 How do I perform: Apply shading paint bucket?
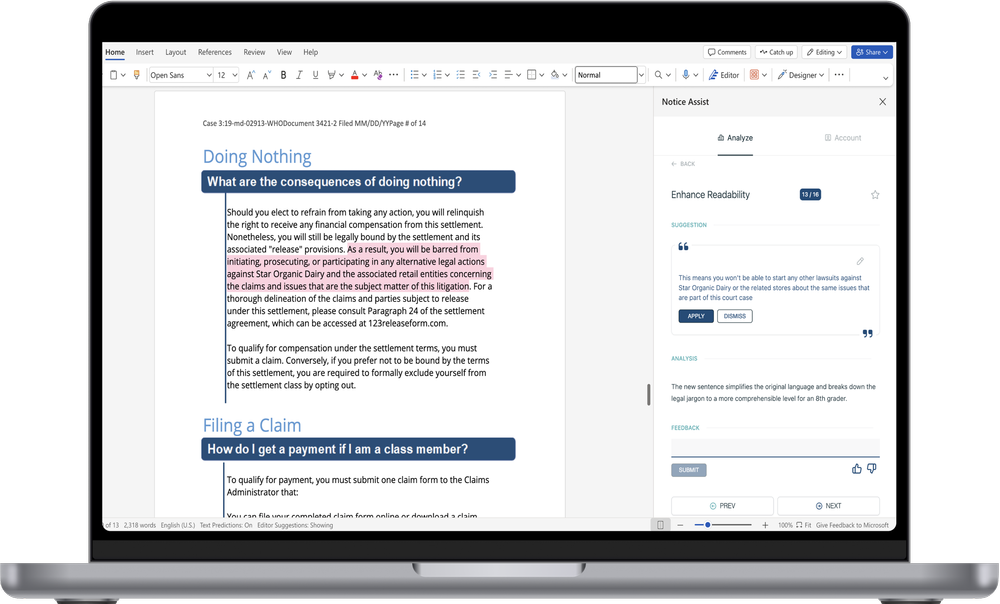click(555, 75)
